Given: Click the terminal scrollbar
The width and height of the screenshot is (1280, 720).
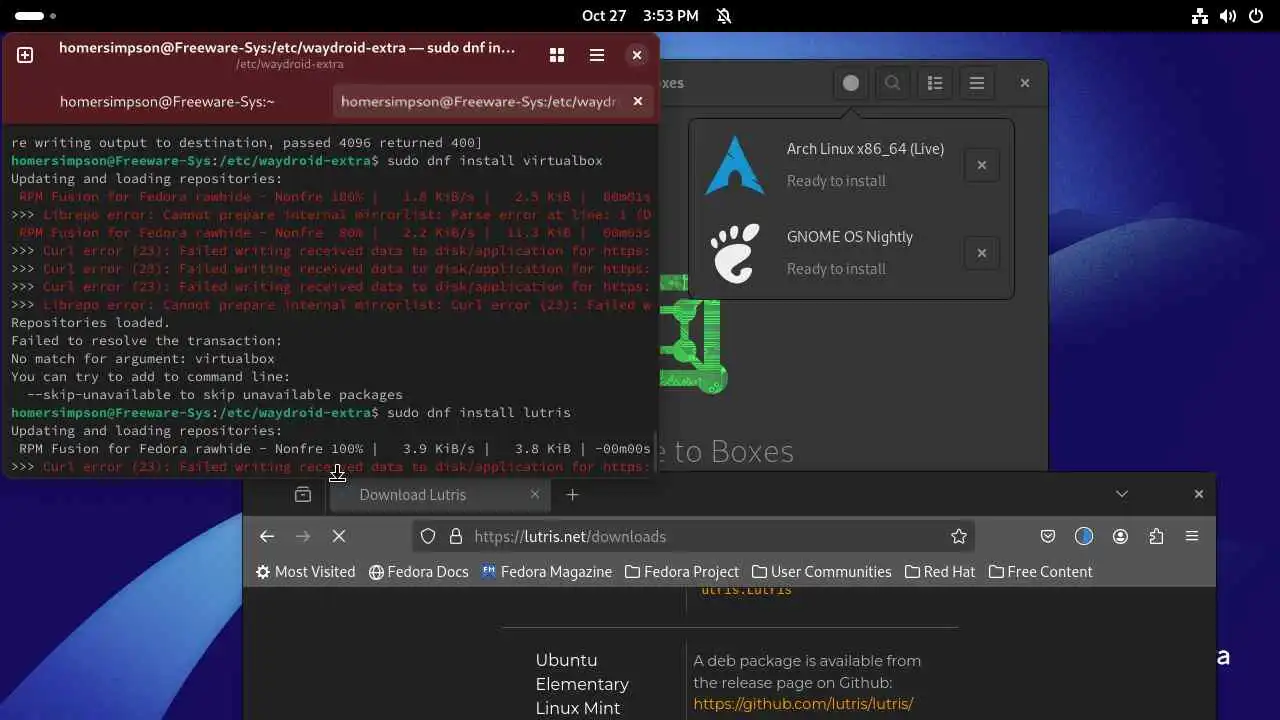Looking at the screenshot, I should [655, 451].
